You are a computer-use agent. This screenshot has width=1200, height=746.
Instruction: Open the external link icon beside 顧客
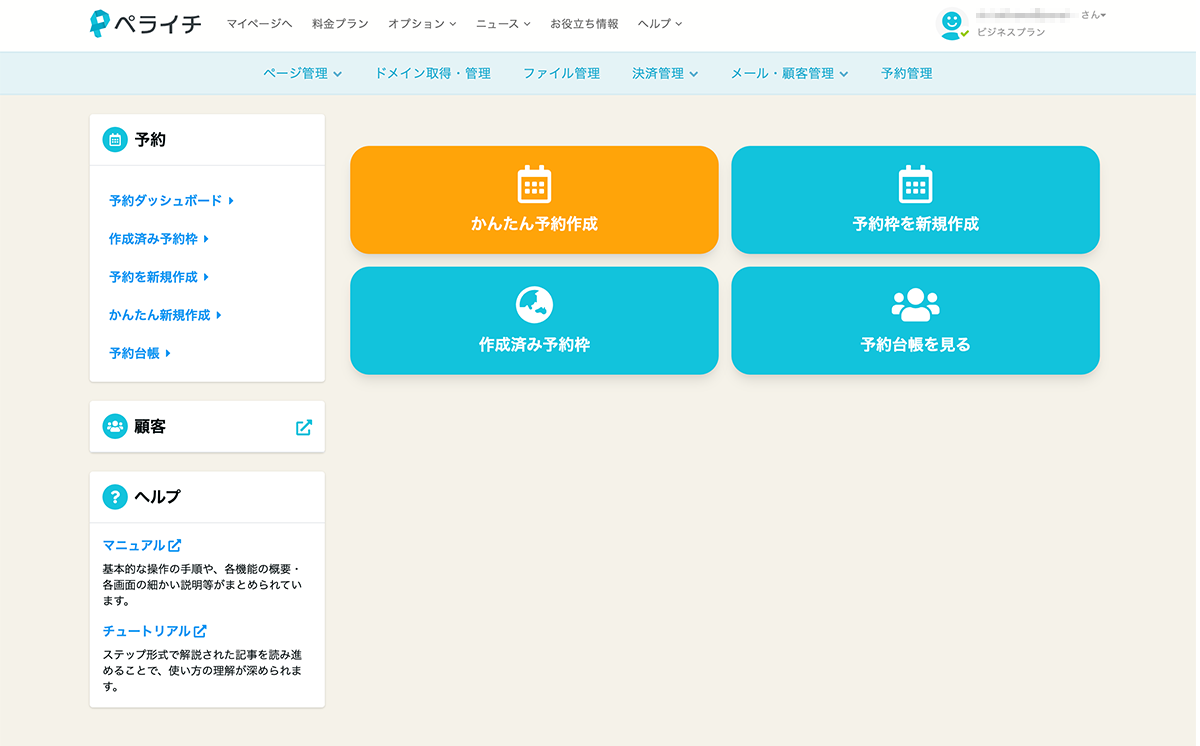tap(304, 427)
